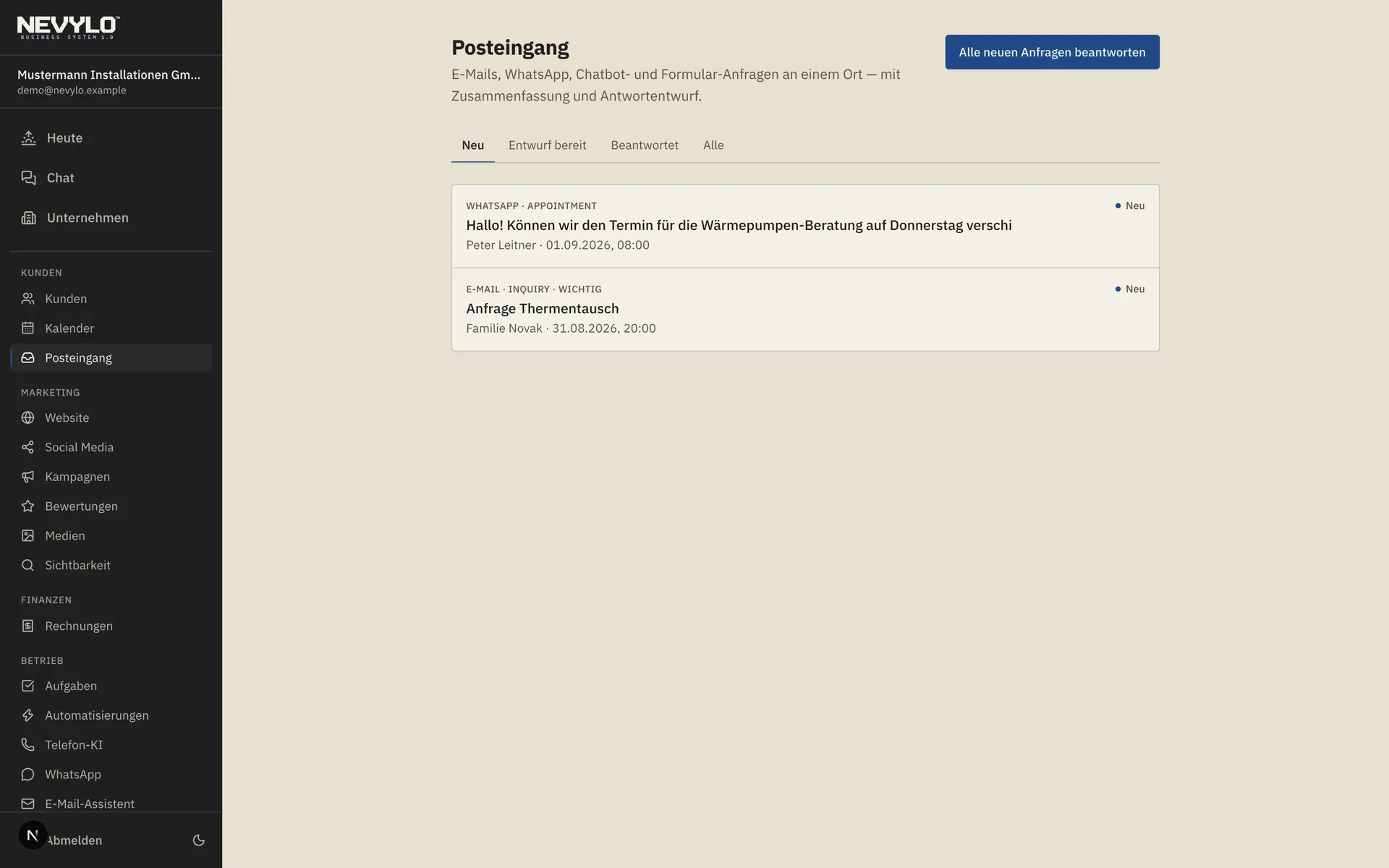Click the Rechnungen sidebar label
This screenshot has height=868, width=1389.
click(x=79, y=626)
